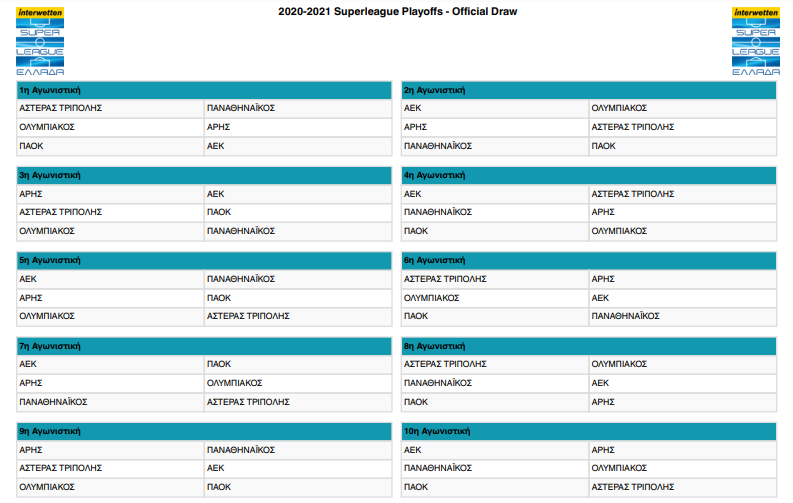Click away team ΑΣΤΕΡΑΣ ΤΡΙΠΟΛΗΣ in round 5
This screenshot has height=503, width=793.
[248, 316]
